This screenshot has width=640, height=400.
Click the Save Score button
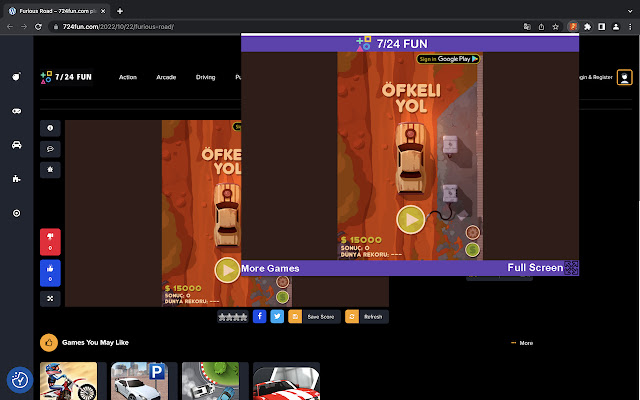pos(314,316)
